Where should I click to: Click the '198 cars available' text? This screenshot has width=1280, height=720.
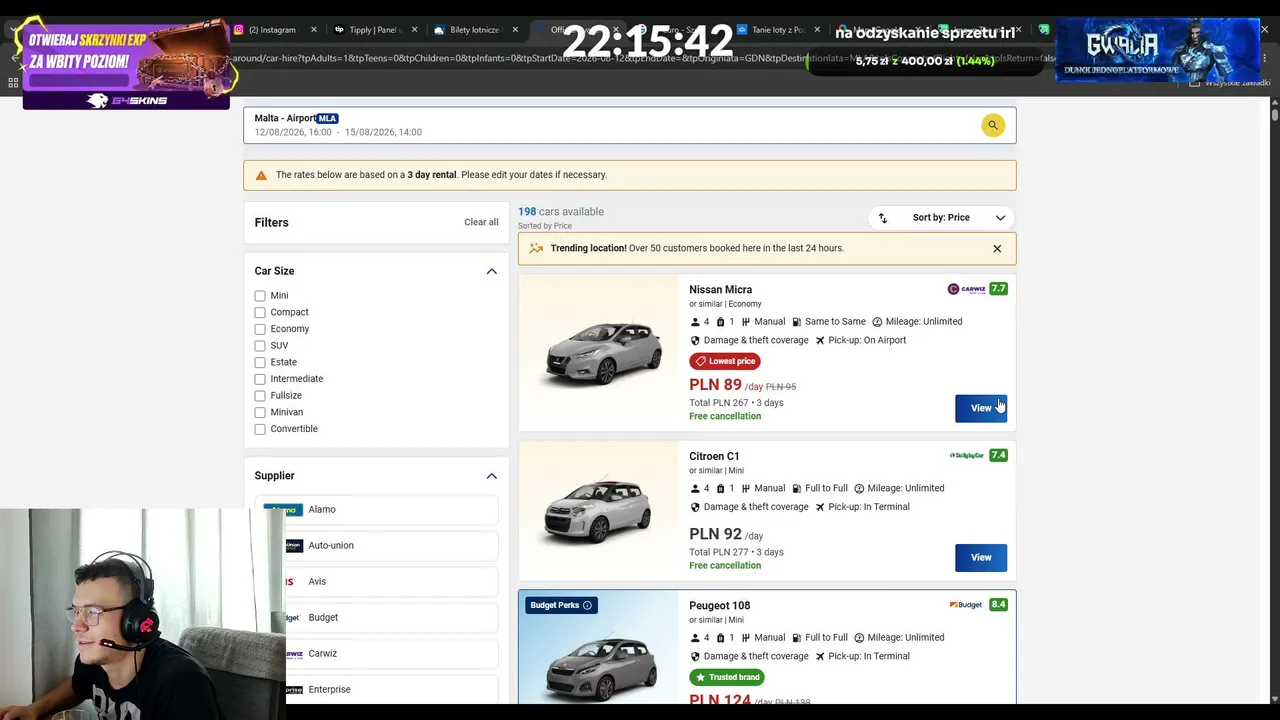(561, 212)
